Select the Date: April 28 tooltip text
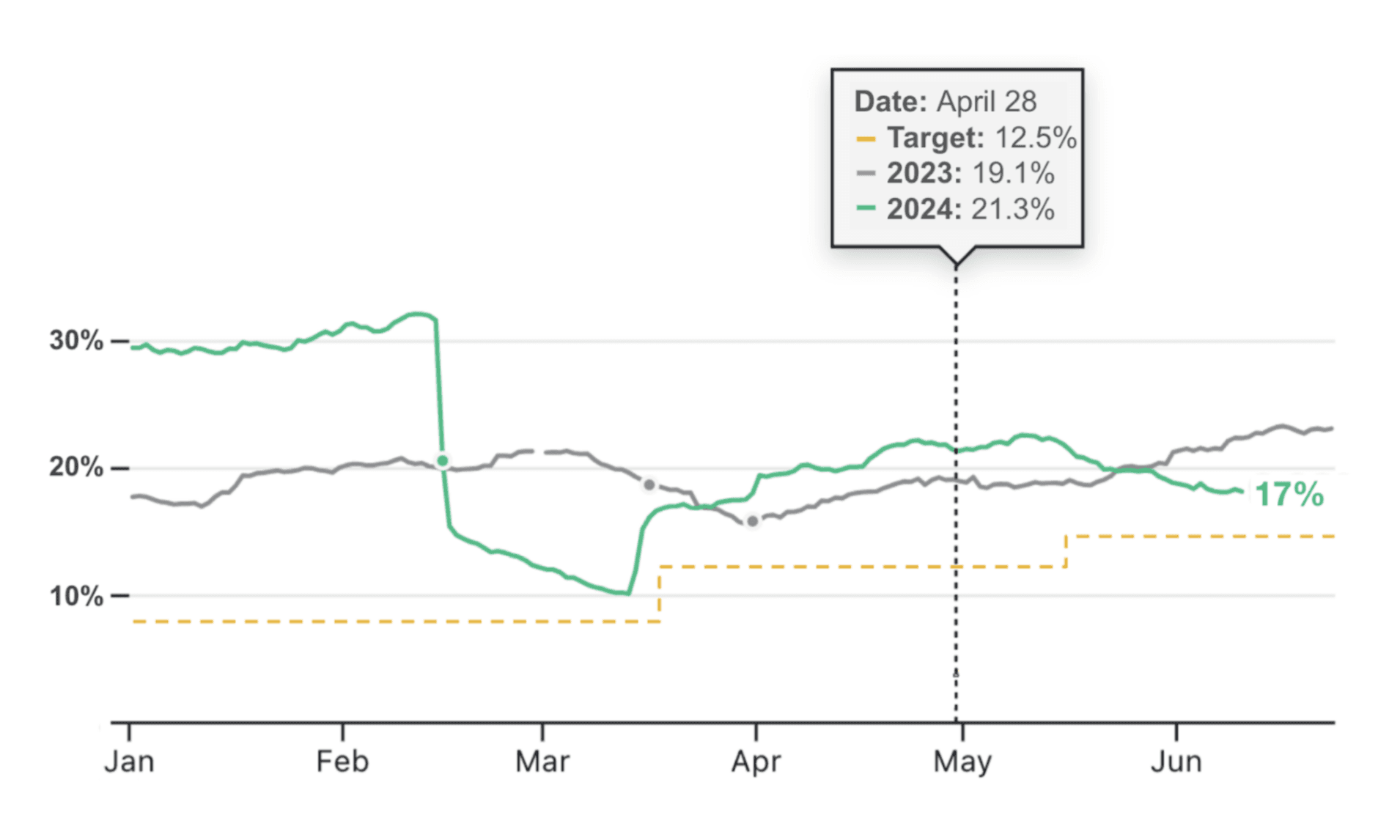This screenshot has height=840, width=1400. pyautogui.click(x=946, y=102)
